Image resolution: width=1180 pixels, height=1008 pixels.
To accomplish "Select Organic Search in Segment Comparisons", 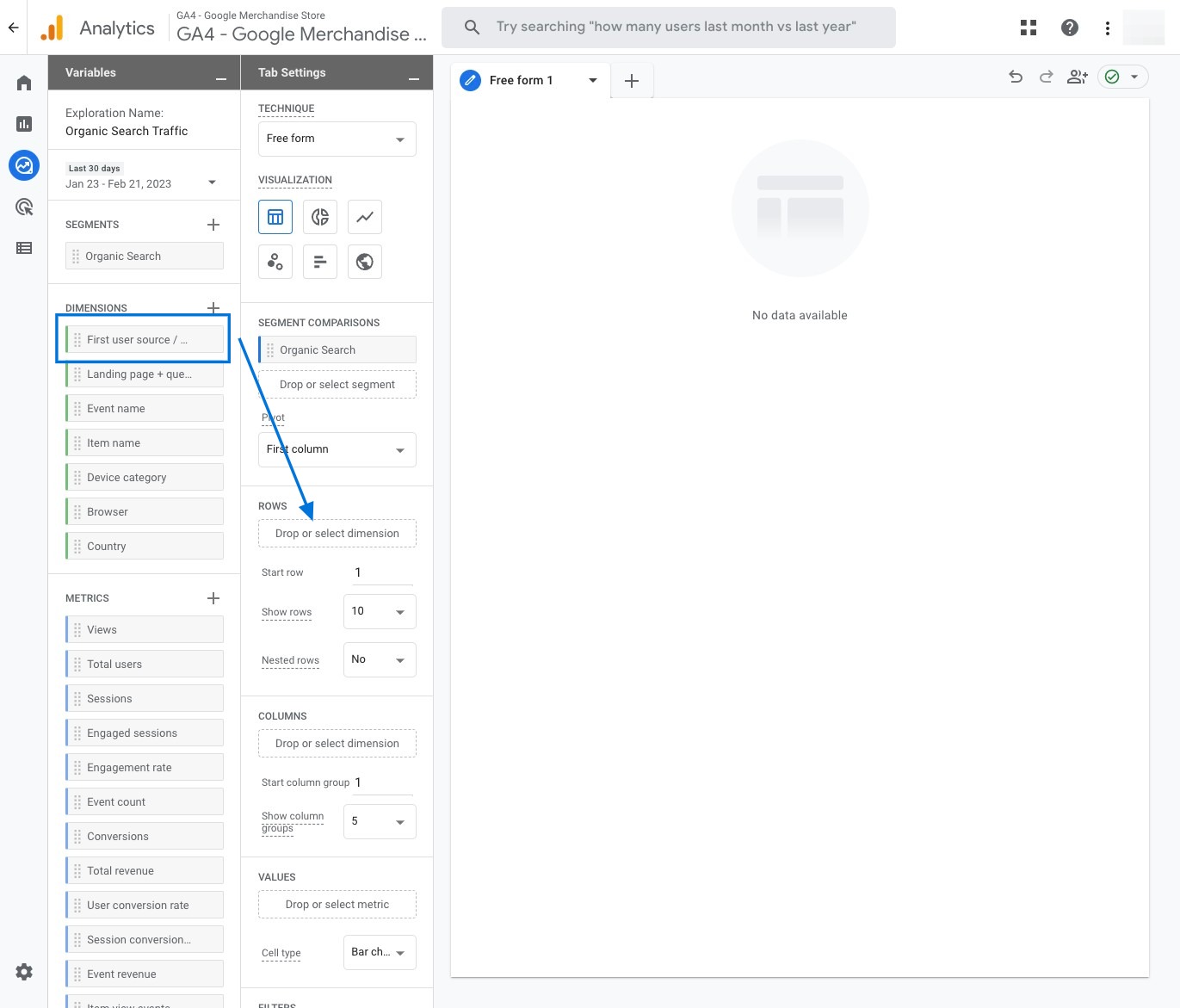I will pos(337,350).
